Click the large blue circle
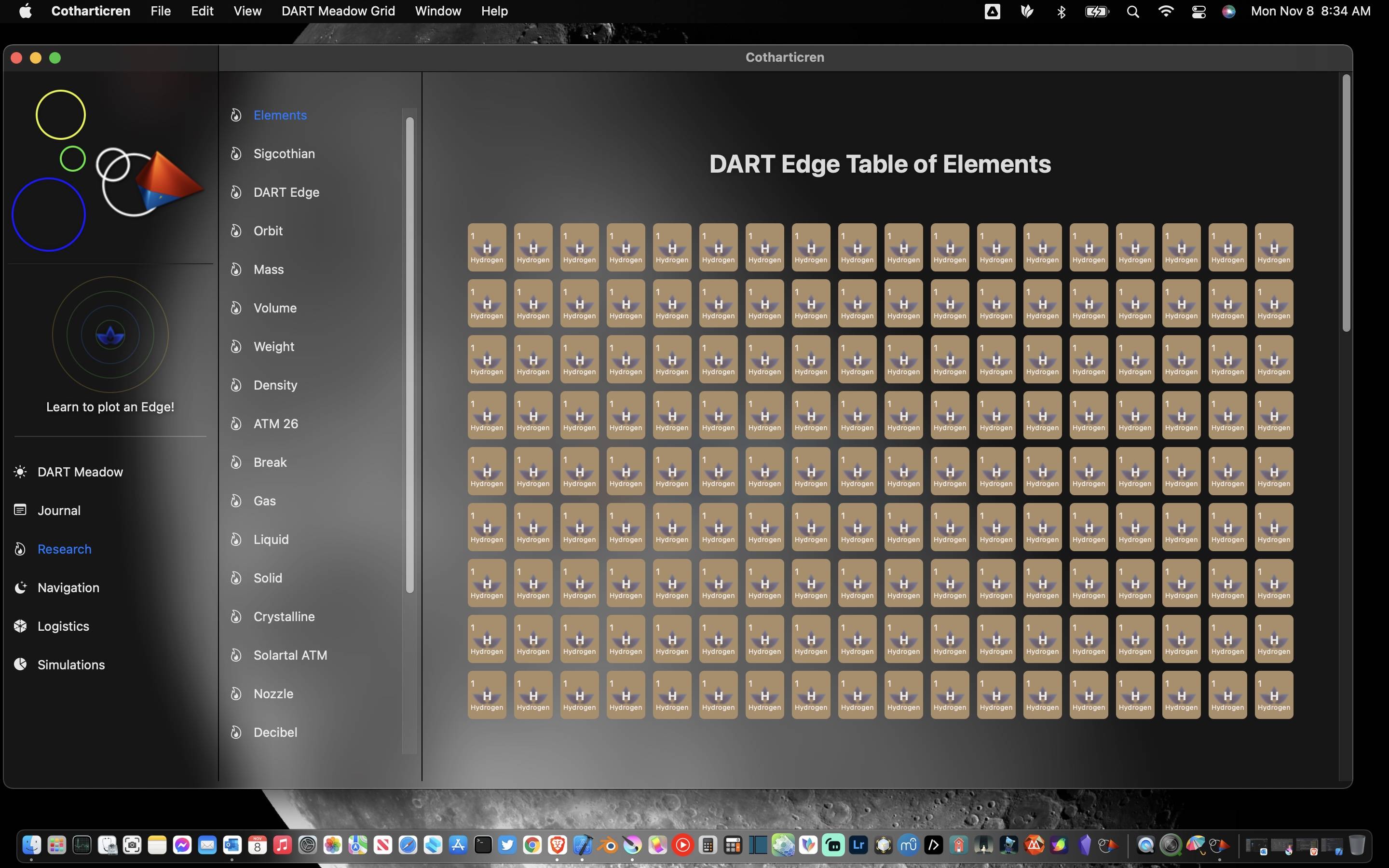This screenshot has height=868, width=1389. (x=49, y=215)
